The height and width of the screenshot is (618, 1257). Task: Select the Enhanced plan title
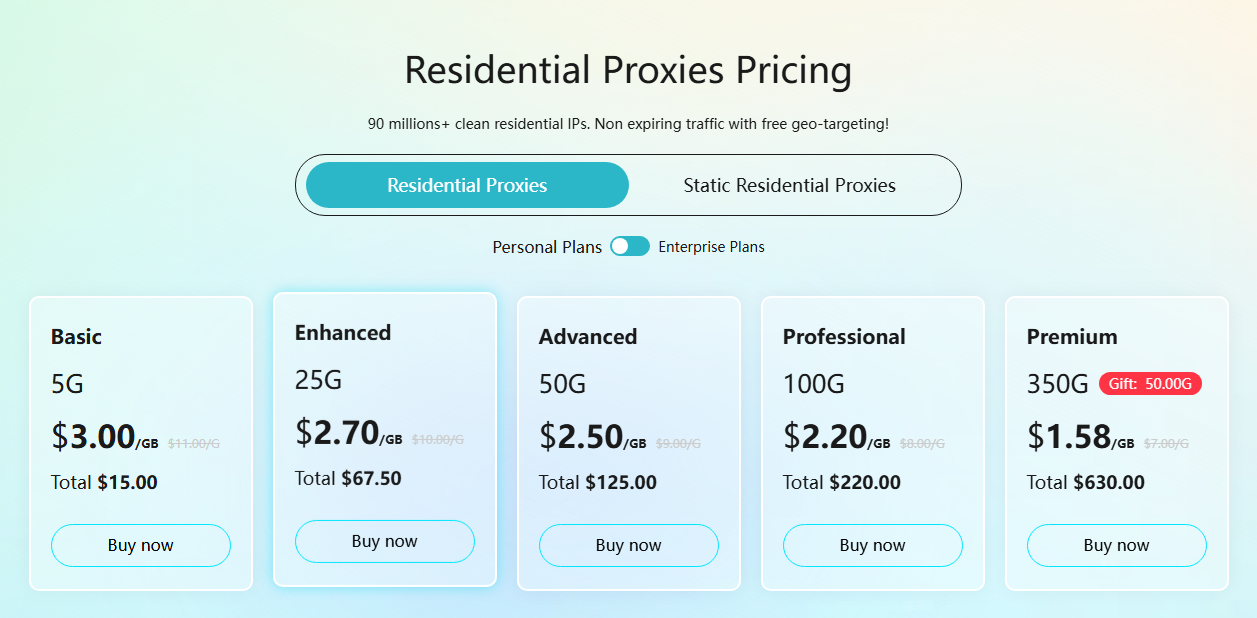343,333
